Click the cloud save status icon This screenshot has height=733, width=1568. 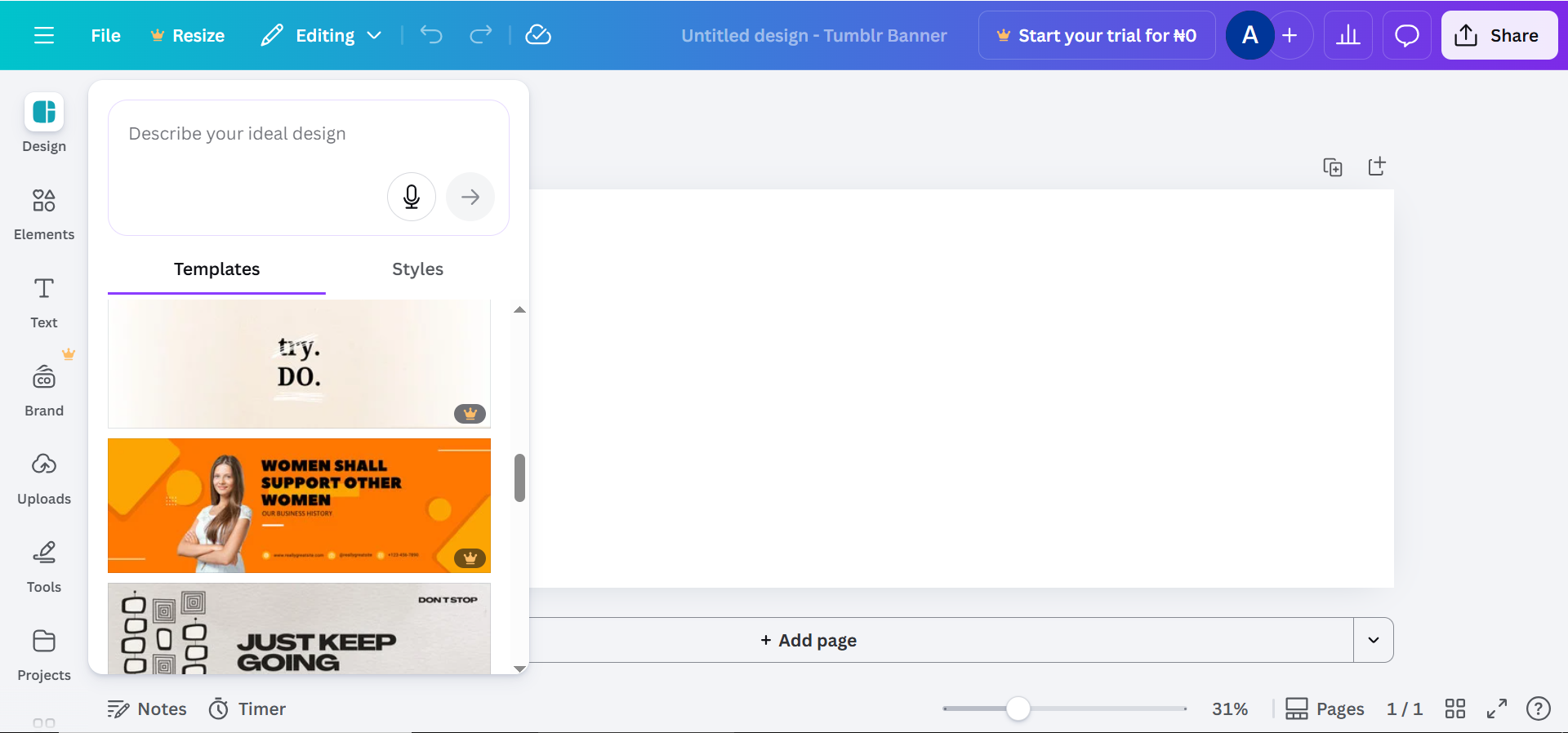click(538, 35)
